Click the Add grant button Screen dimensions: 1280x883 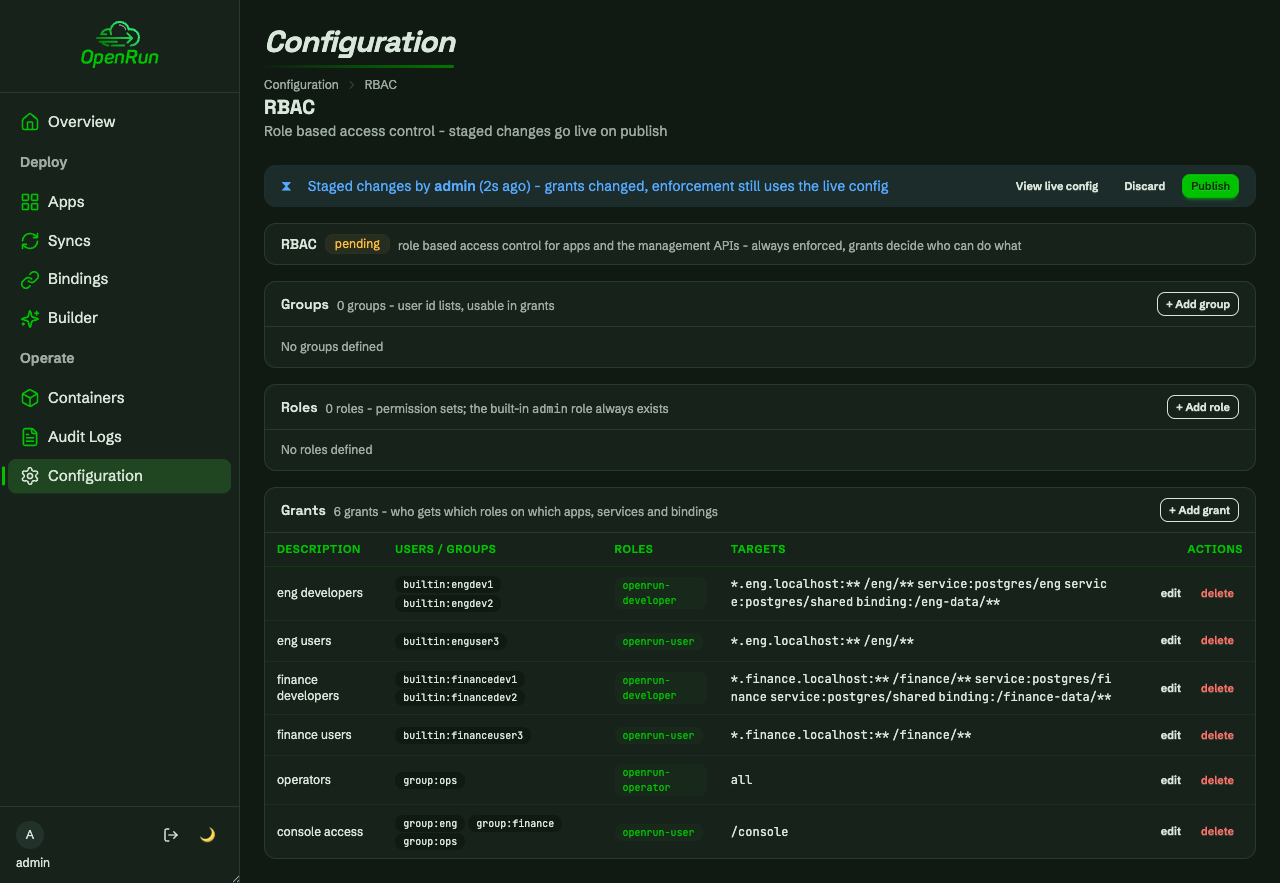pos(1199,510)
